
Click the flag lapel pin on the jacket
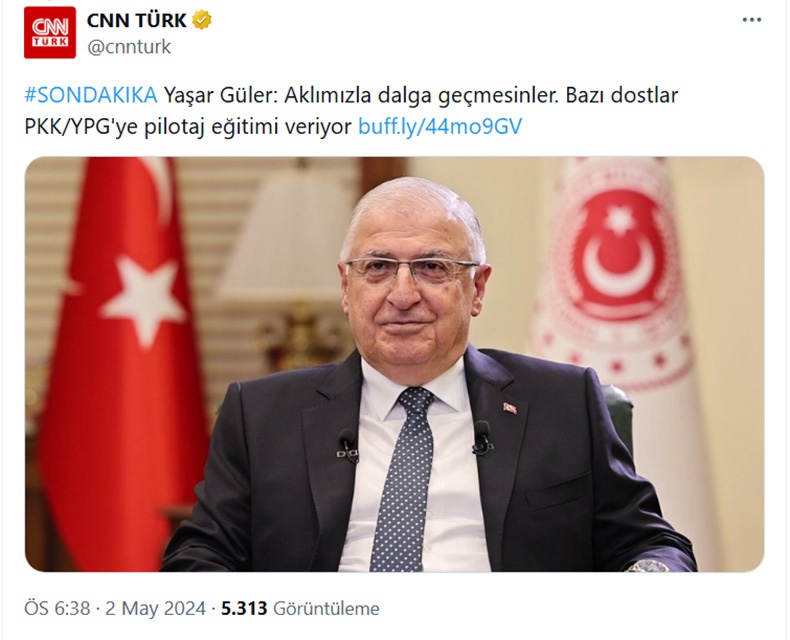[x=509, y=407]
